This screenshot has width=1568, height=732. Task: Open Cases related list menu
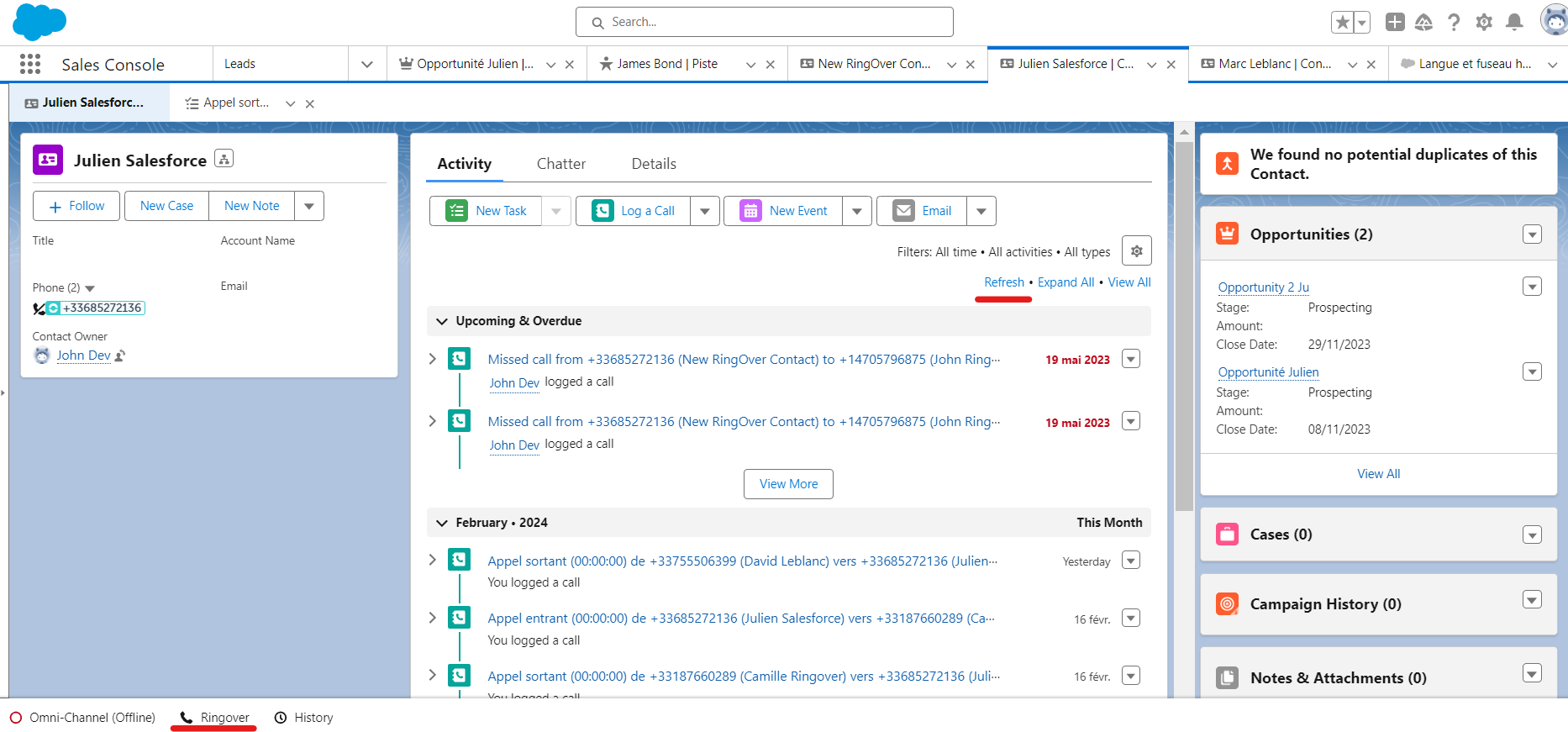coord(1533,535)
